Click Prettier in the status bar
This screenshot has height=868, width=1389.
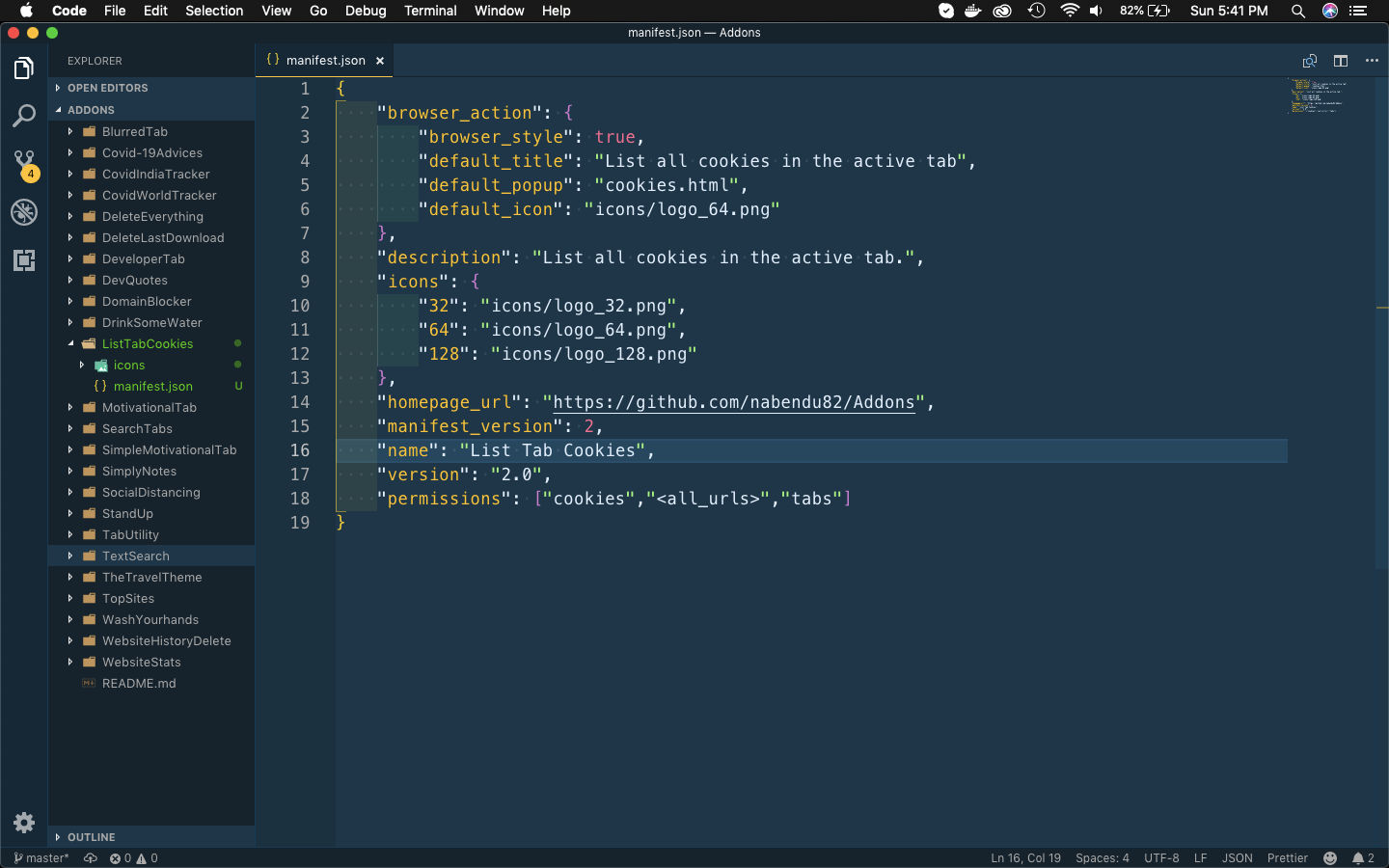[1288, 858]
